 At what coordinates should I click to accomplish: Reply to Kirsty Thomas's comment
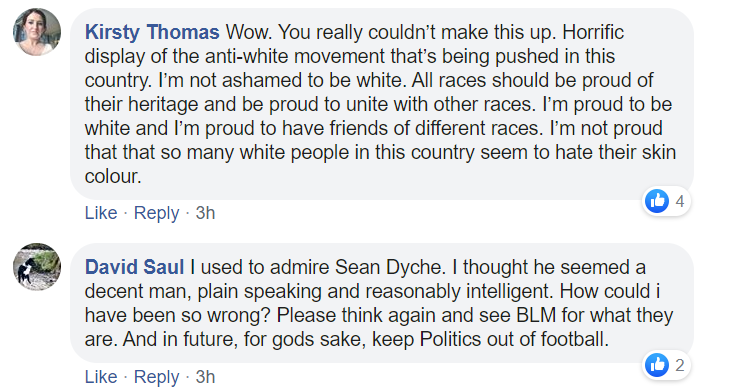(156, 213)
